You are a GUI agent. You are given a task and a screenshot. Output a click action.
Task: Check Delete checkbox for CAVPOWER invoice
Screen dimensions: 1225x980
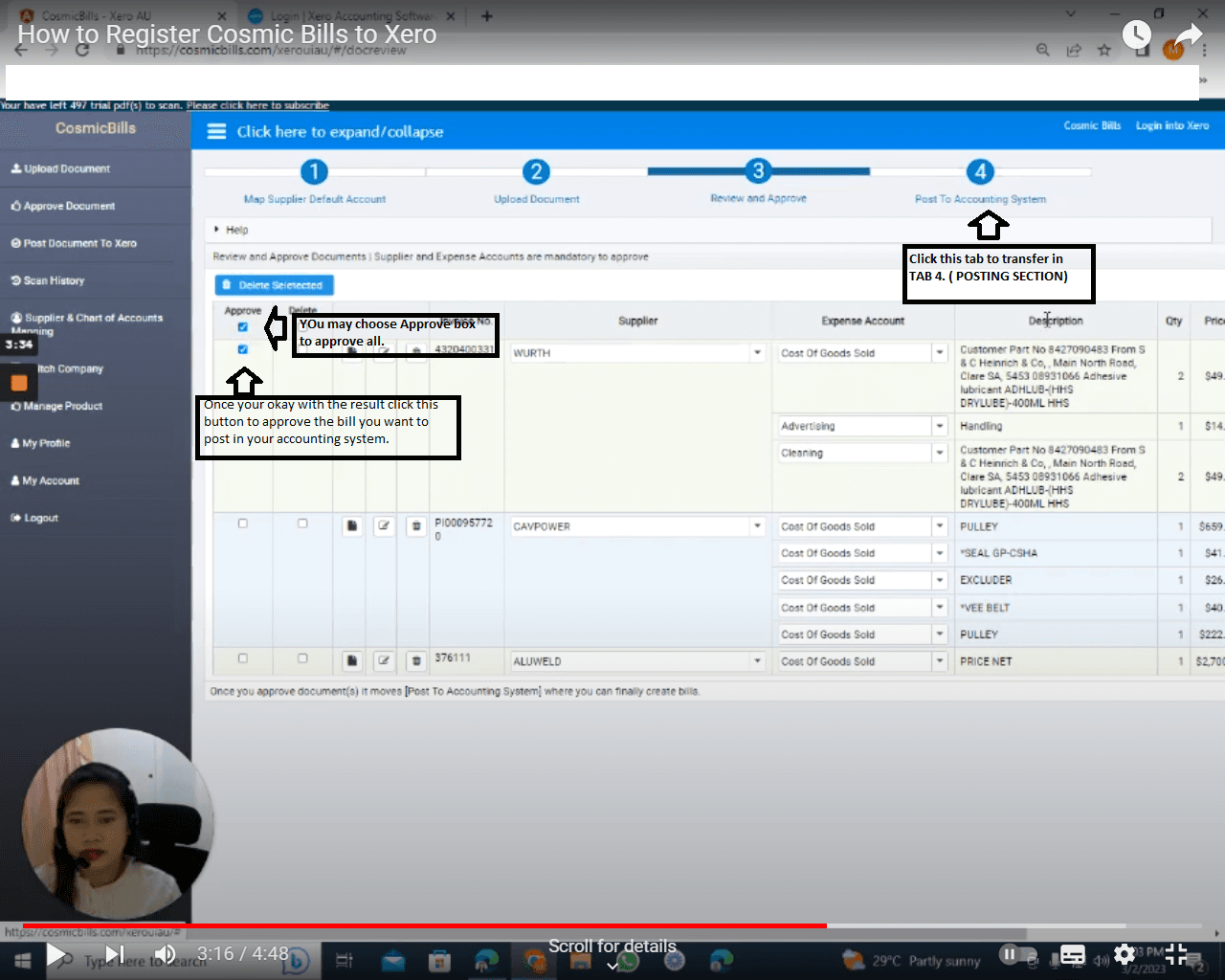(x=302, y=523)
